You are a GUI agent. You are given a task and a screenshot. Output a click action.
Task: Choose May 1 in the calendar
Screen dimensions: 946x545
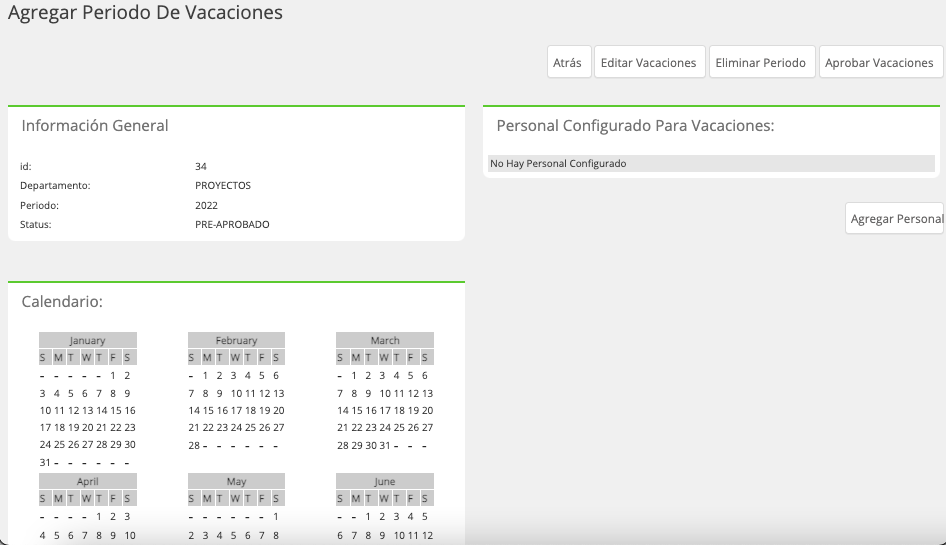point(276,517)
